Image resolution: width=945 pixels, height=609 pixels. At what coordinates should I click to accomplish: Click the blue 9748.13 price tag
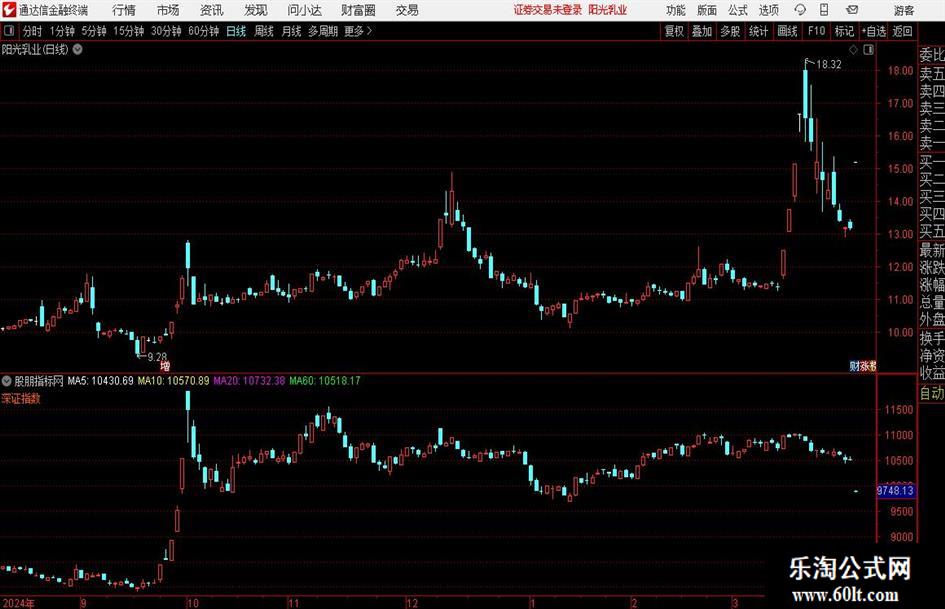[x=895, y=490]
